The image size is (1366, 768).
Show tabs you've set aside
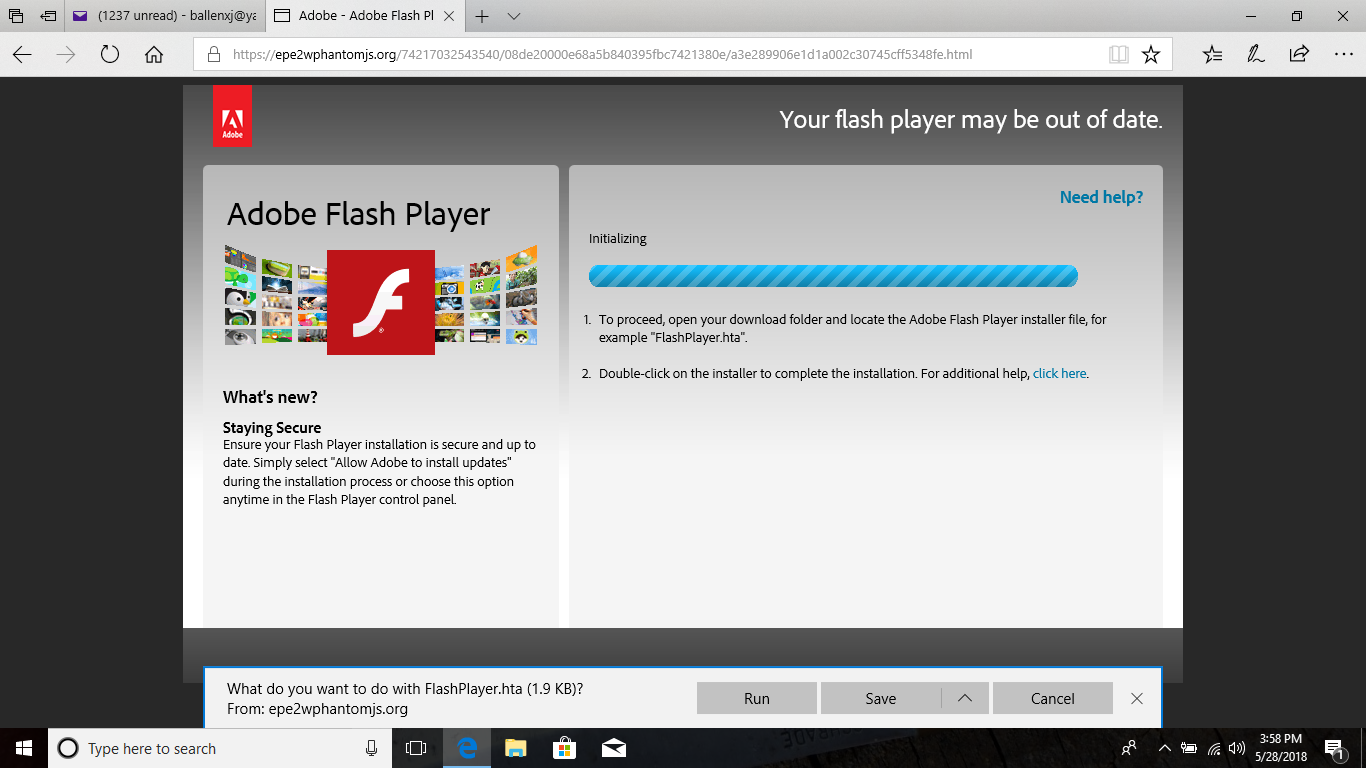(16, 16)
